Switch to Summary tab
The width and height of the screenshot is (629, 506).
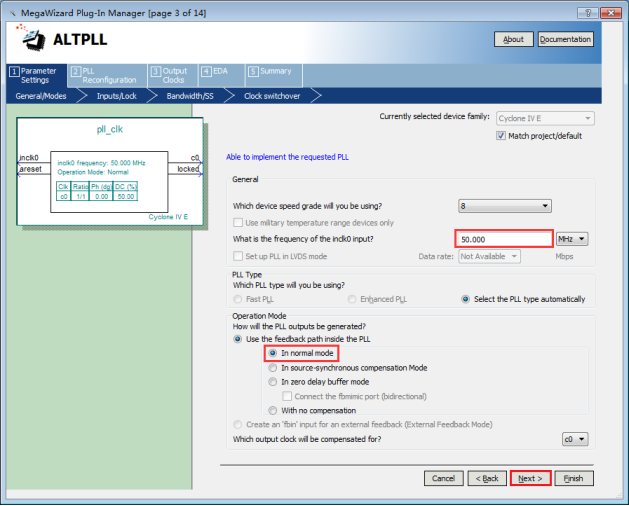(274, 75)
